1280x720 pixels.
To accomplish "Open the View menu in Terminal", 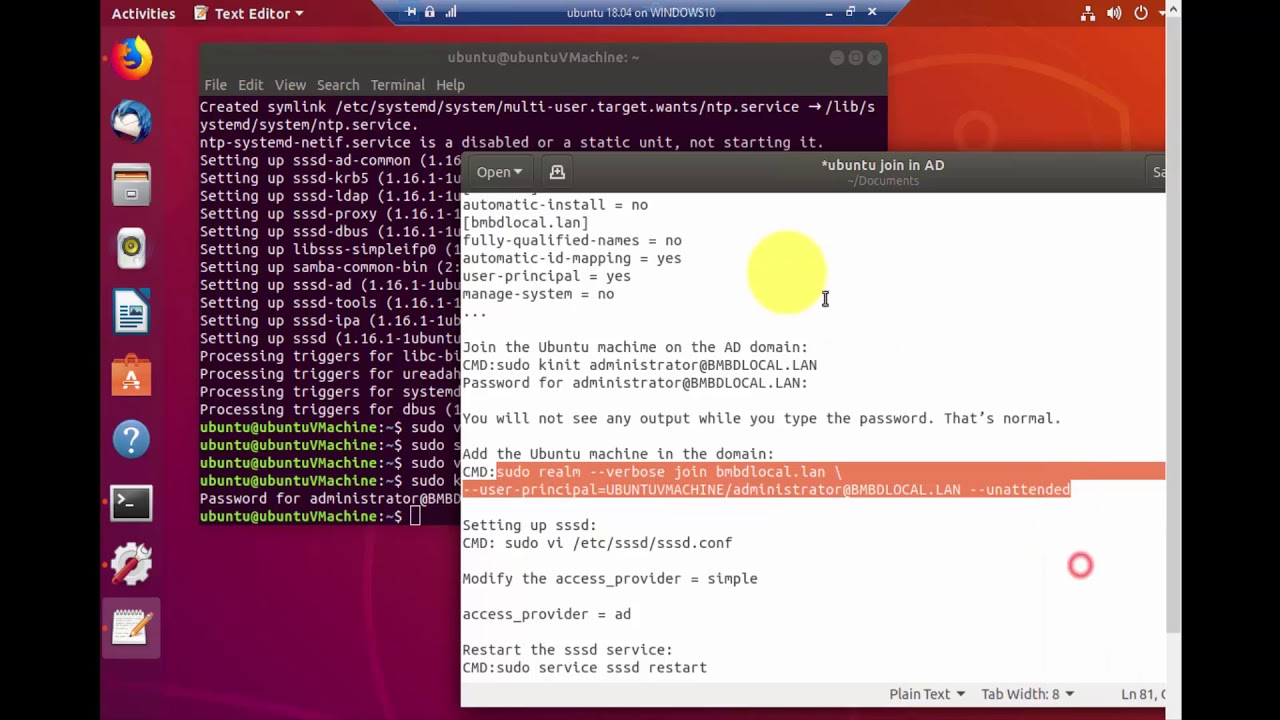I will [290, 85].
